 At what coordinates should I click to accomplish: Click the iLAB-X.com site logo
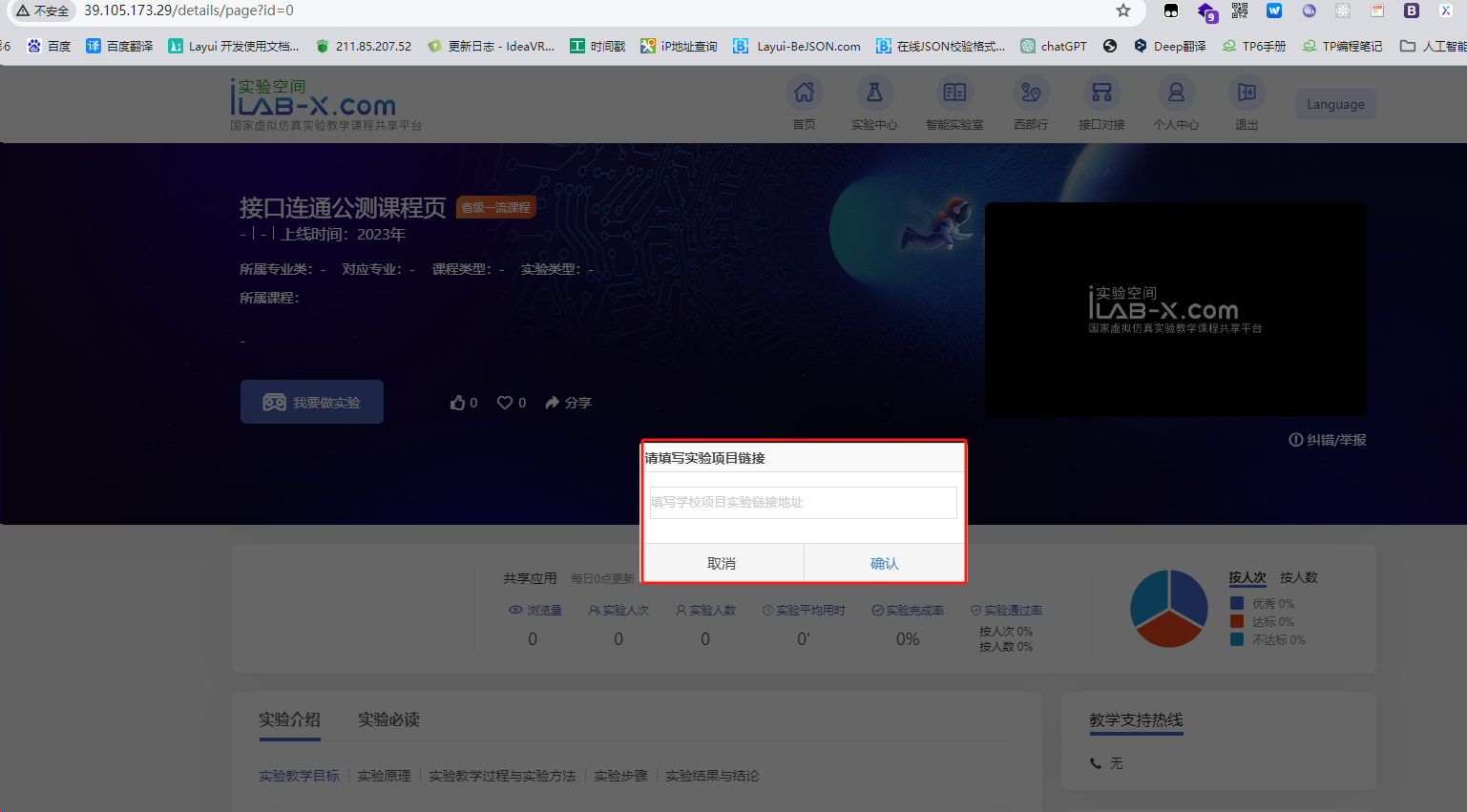coord(325,104)
